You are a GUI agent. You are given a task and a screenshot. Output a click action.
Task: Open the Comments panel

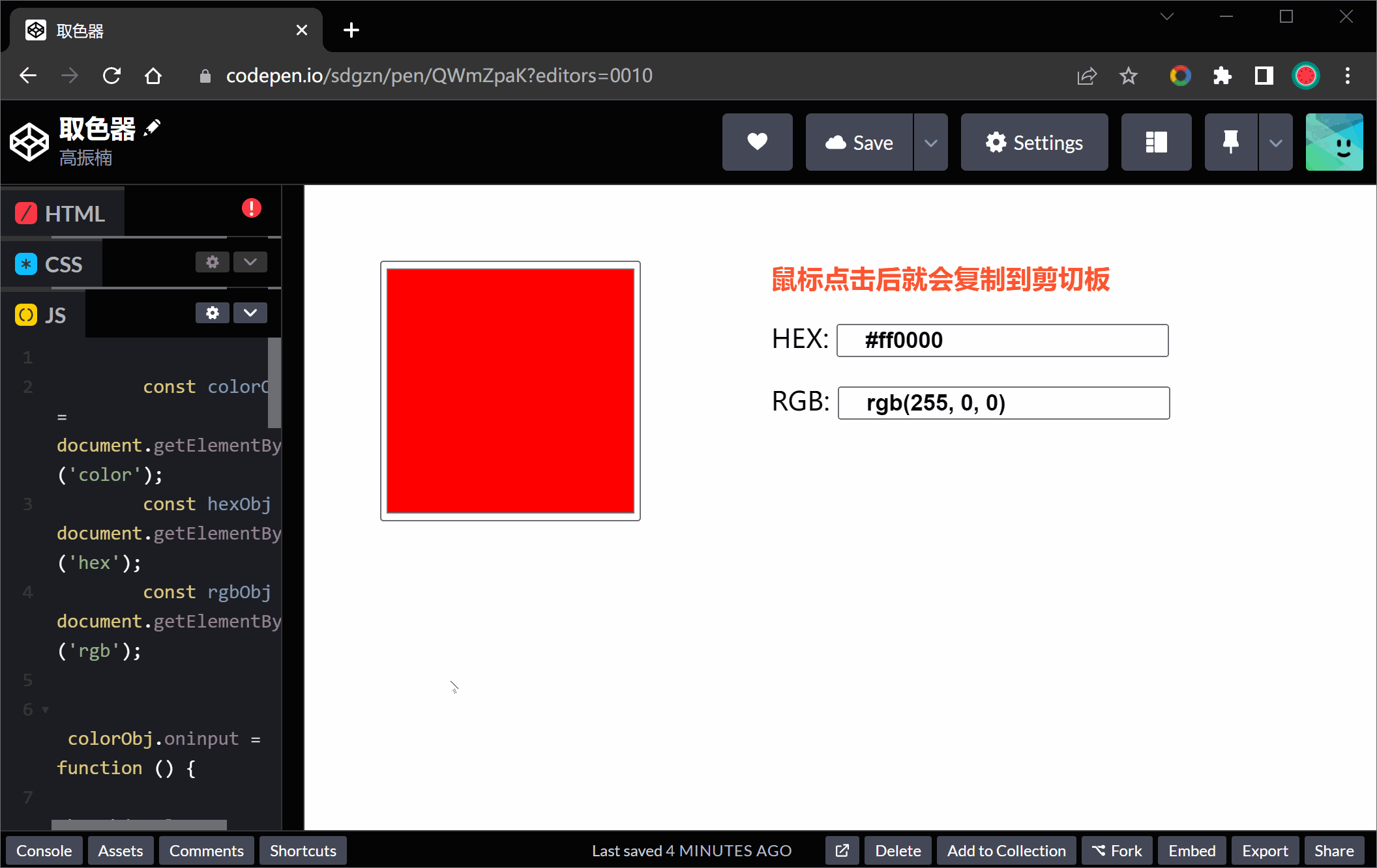pyautogui.click(x=206, y=850)
